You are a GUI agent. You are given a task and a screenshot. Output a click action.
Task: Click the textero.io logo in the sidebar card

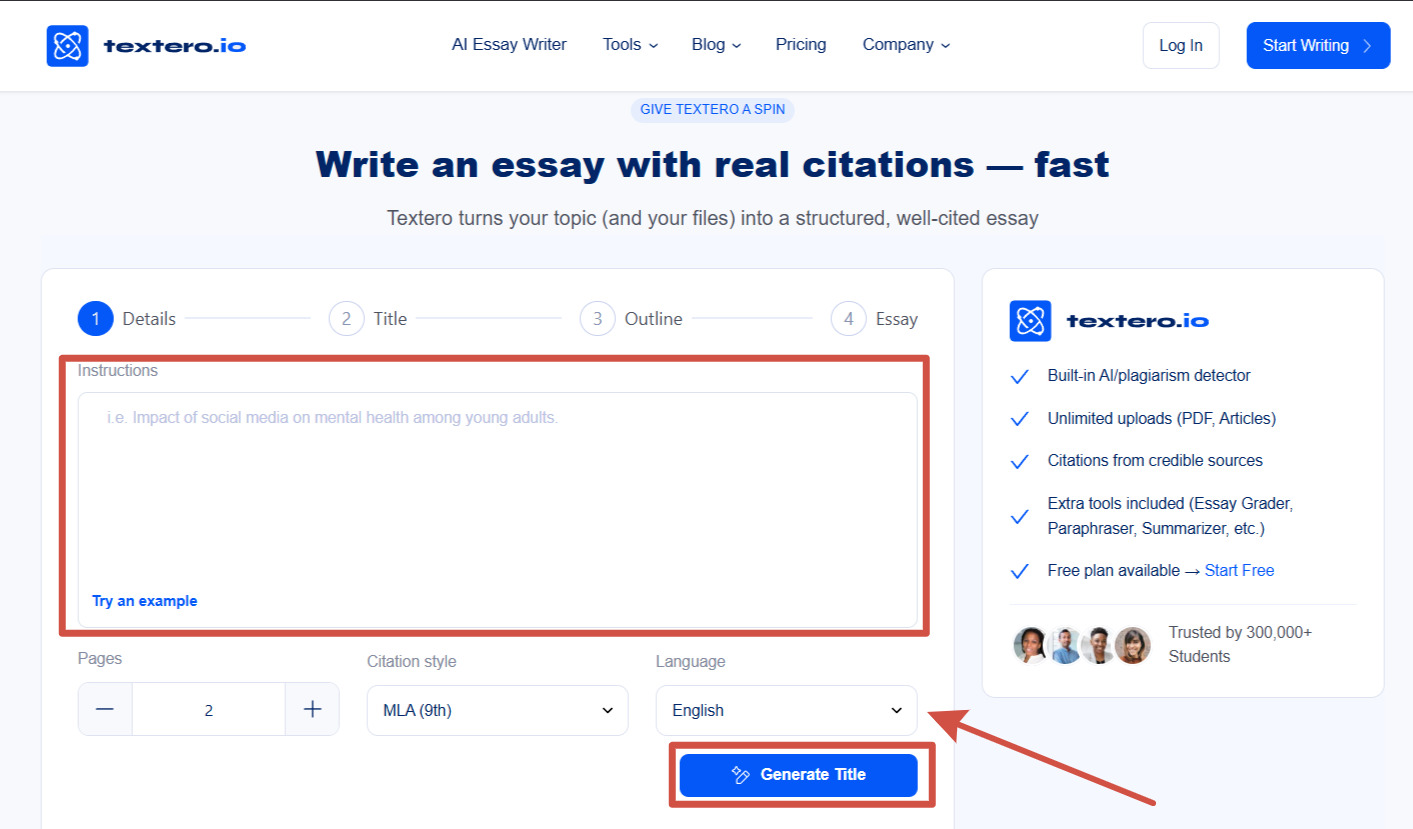click(x=1109, y=321)
